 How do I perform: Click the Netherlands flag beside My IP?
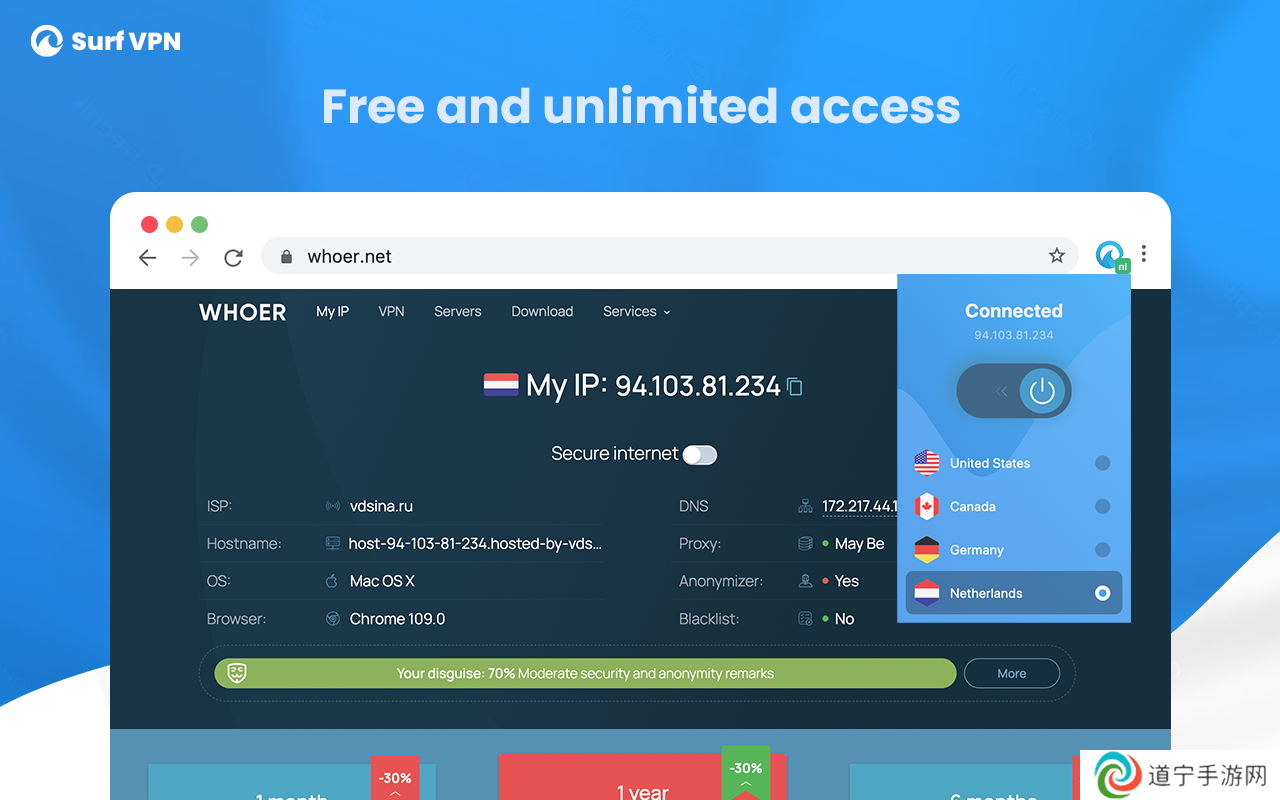tap(501, 385)
